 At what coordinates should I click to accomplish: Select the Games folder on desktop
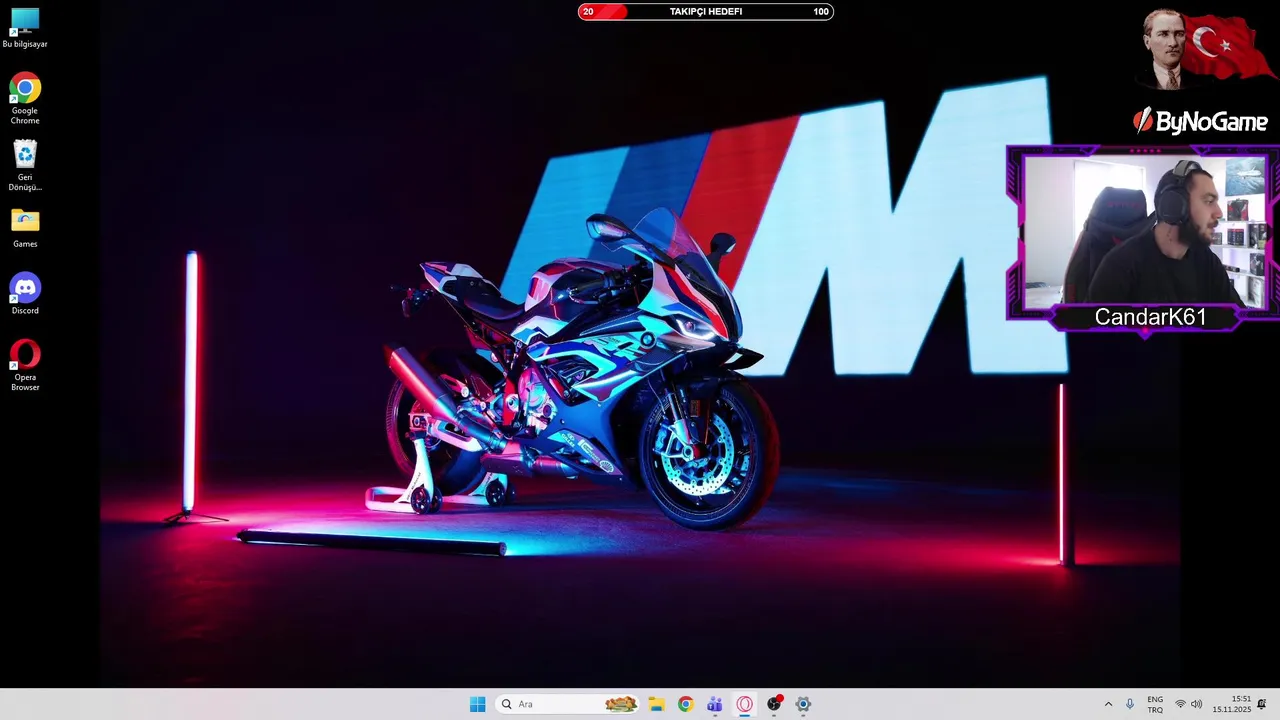pos(25,228)
